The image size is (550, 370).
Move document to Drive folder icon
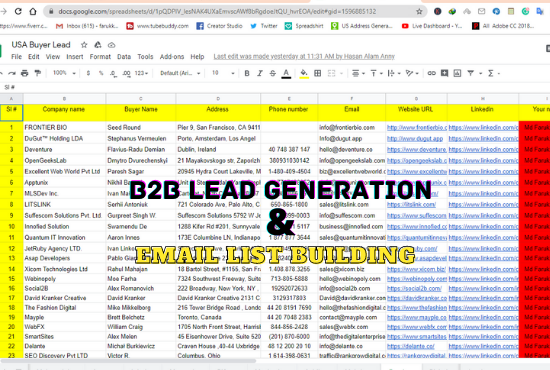(98, 45)
